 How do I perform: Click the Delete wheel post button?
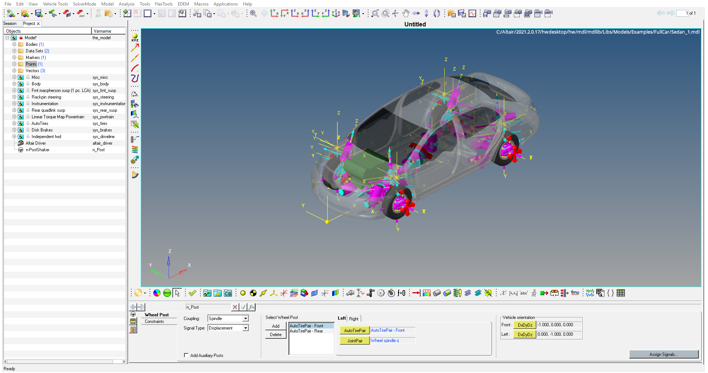pyautogui.click(x=275, y=335)
